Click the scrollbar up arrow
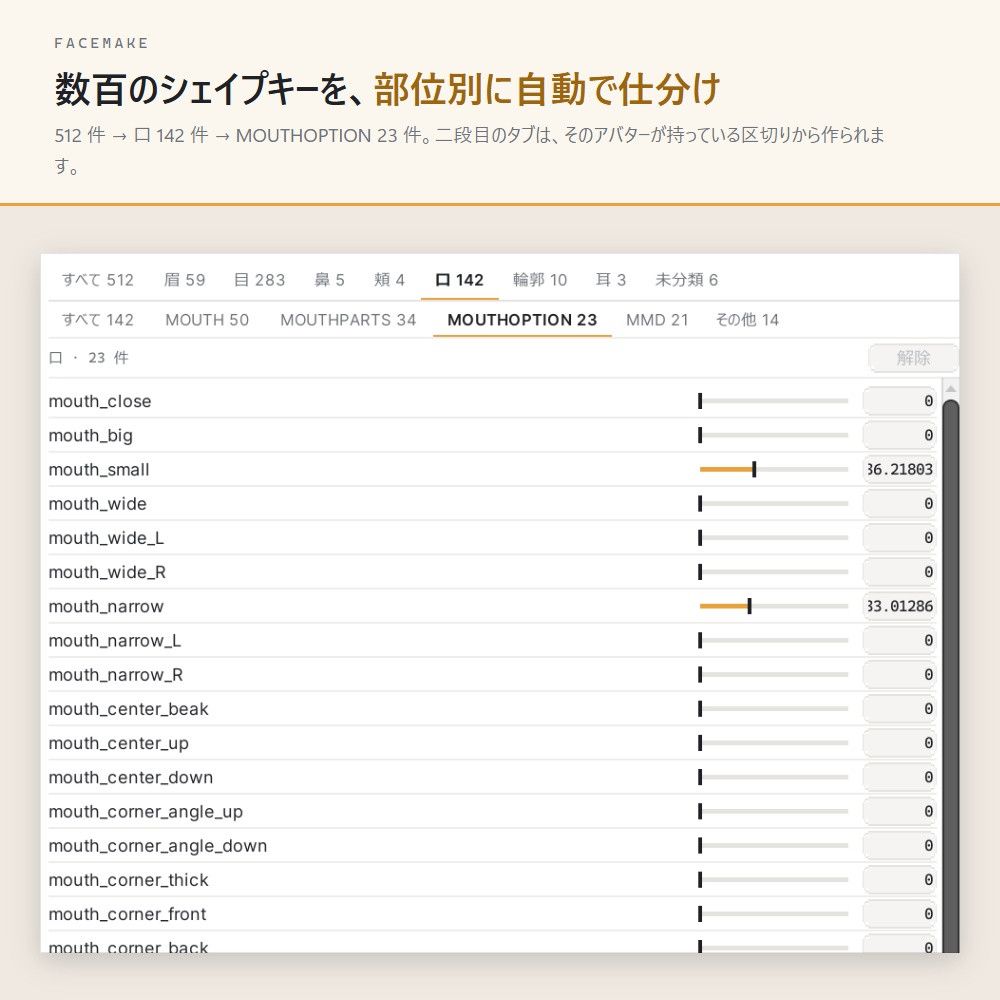 pos(950,388)
